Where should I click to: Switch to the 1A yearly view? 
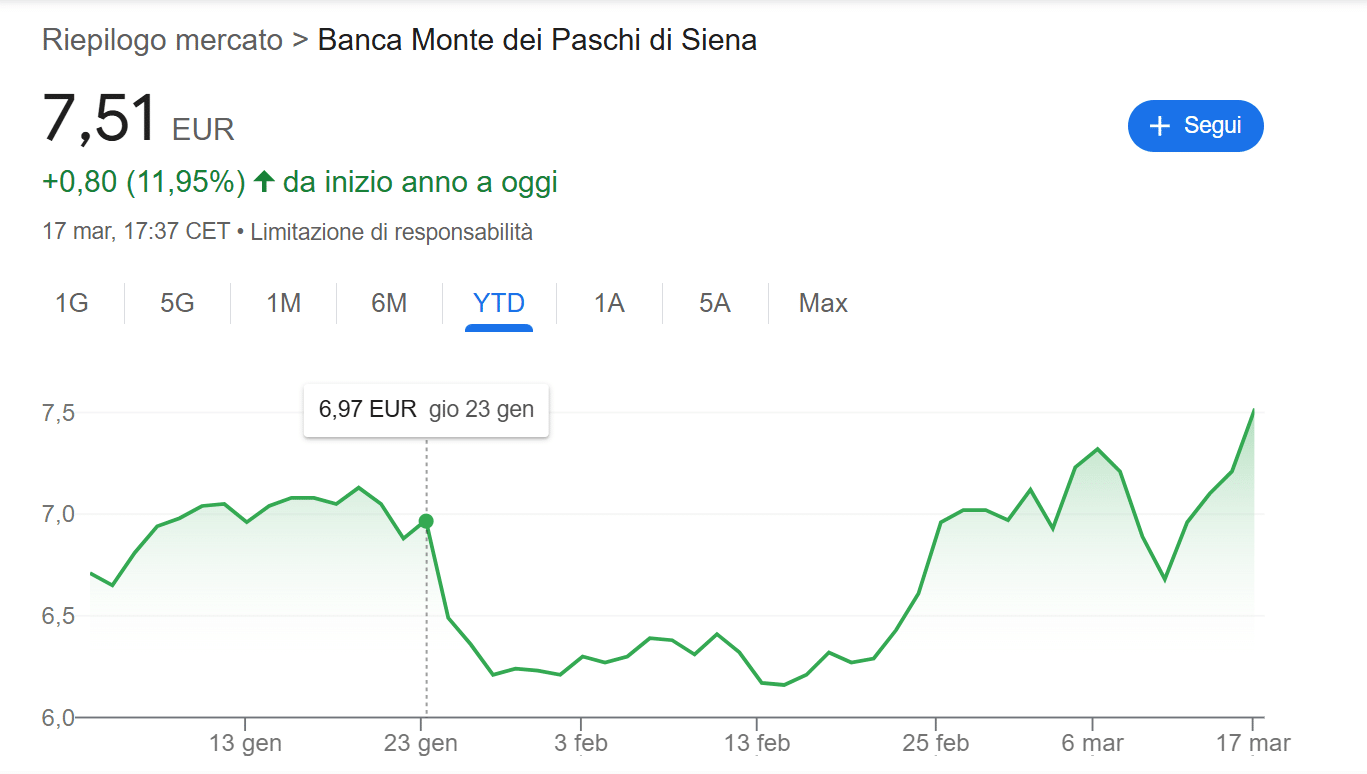tap(609, 303)
